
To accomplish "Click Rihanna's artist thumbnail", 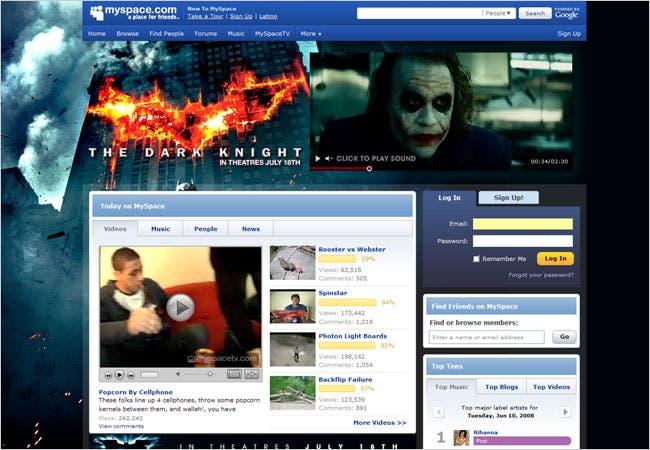I will point(461,438).
